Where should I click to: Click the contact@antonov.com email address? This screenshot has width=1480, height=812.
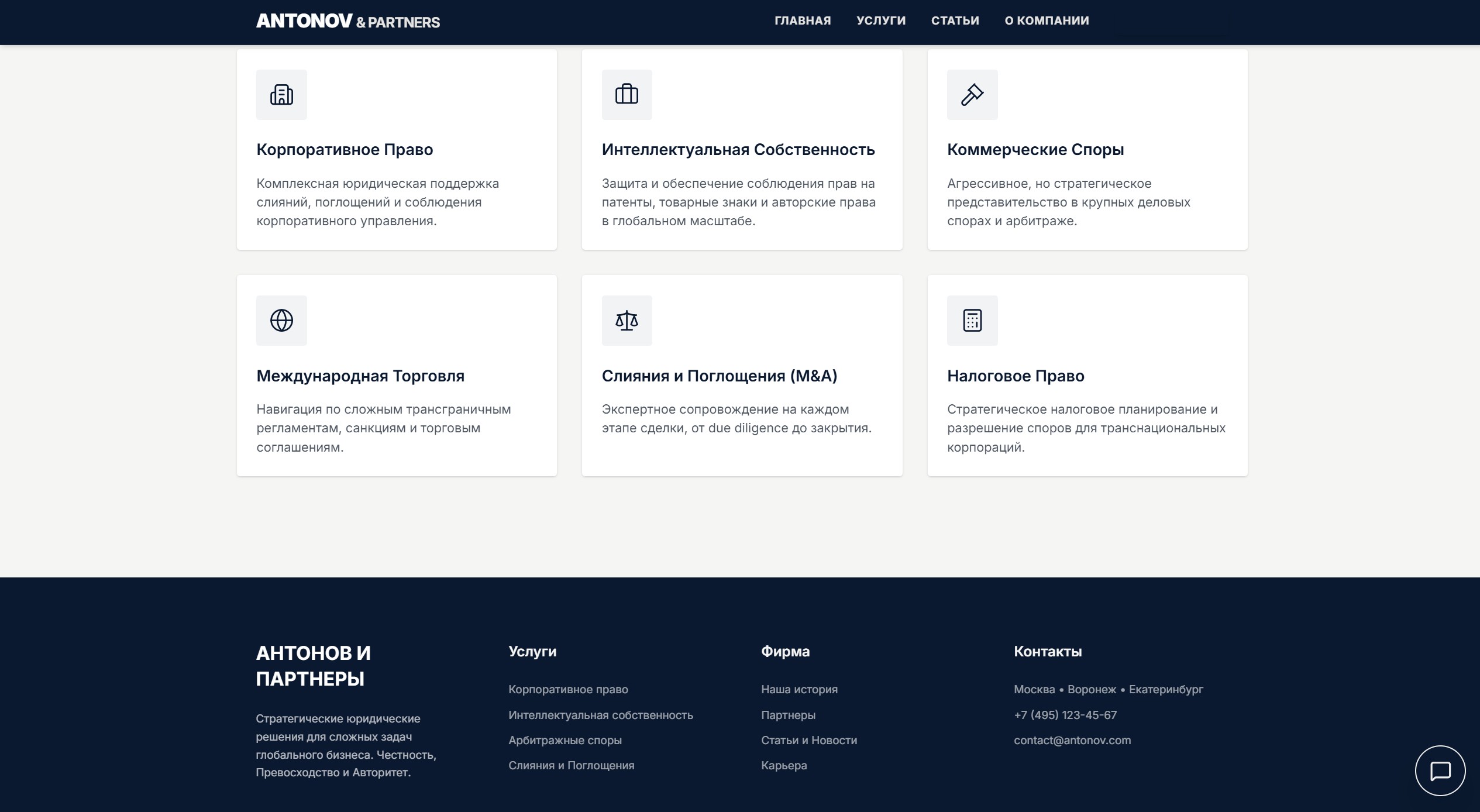point(1073,740)
